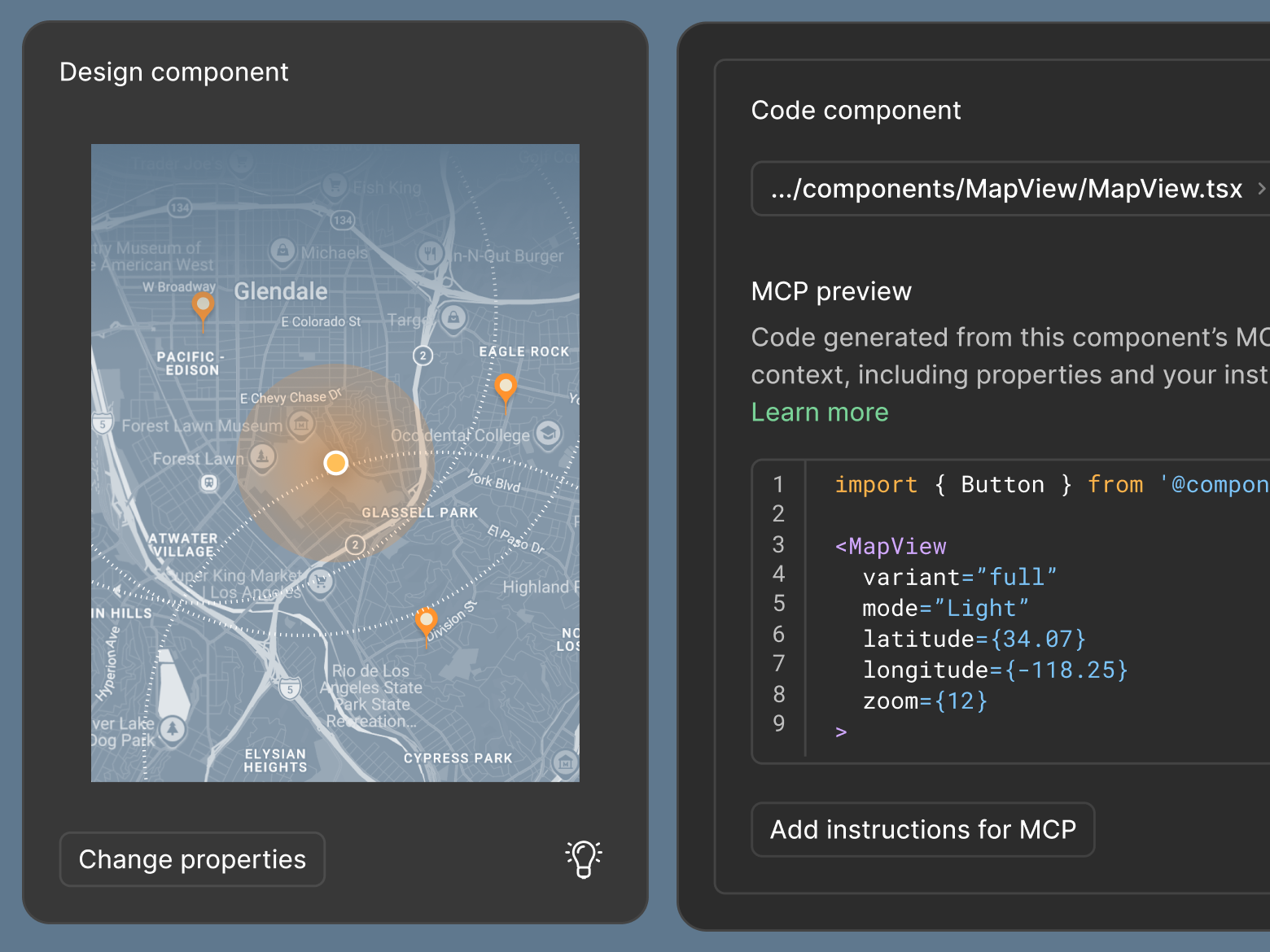The image size is (1270, 952).
Task: Click the MCP preview heading
Action: click(831, 291)
